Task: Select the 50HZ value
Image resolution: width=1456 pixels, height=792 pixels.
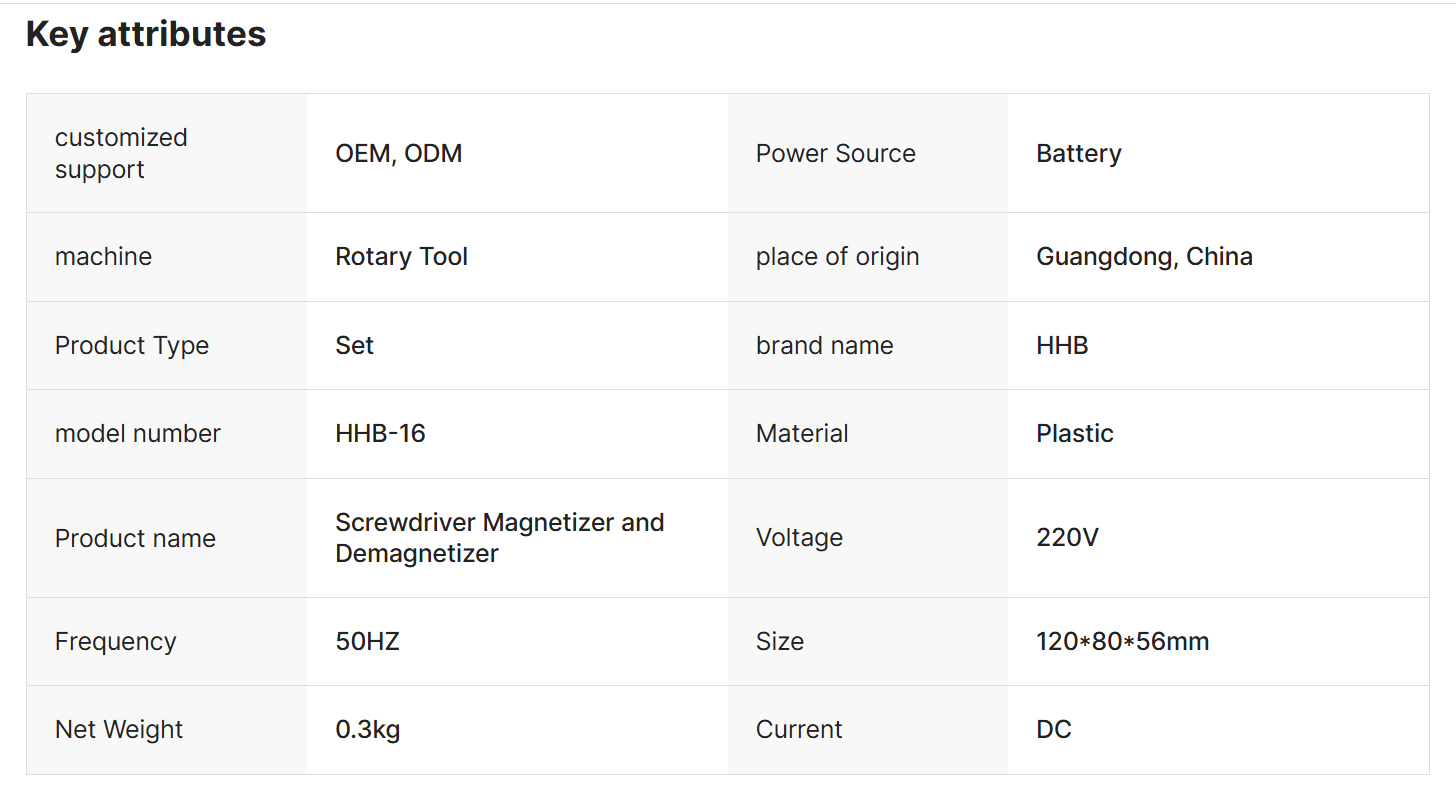Action: [367, 641]
